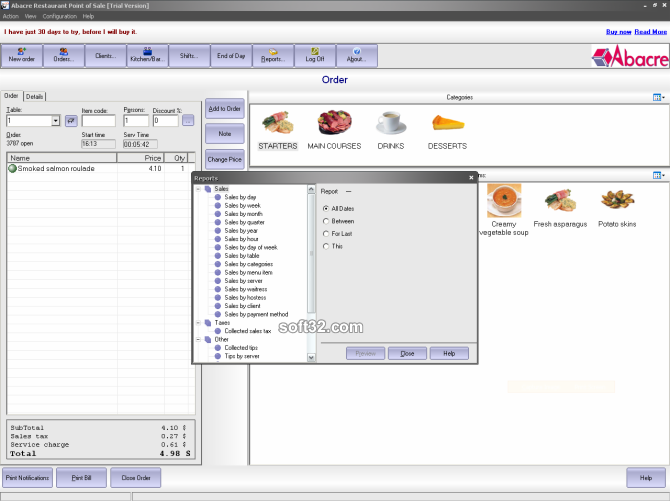This screenshot has width=670, height=501.
Task: Choose the Between radio option
Action: click(326, 221)
